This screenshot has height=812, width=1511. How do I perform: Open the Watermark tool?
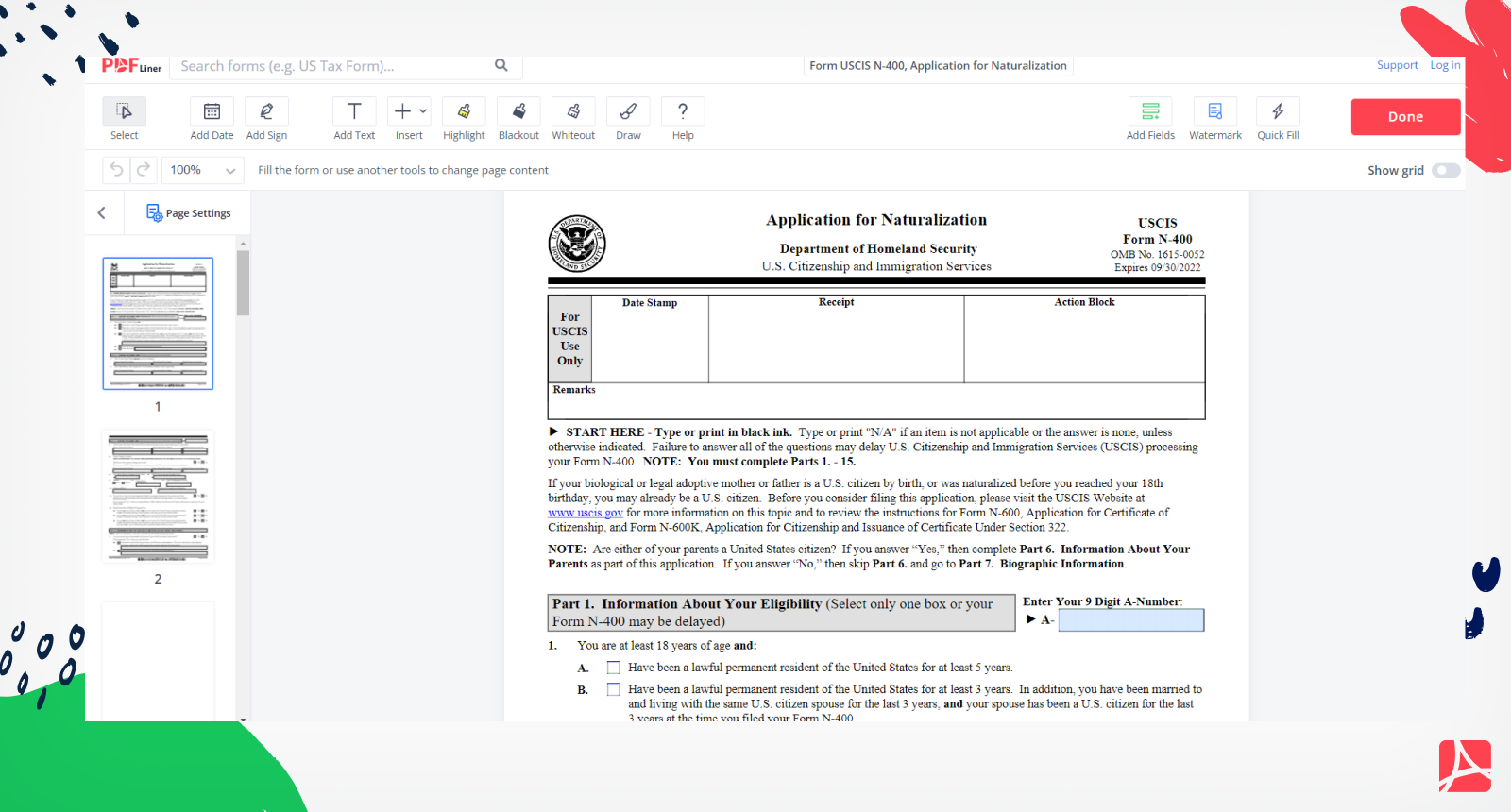(1214, 111)
